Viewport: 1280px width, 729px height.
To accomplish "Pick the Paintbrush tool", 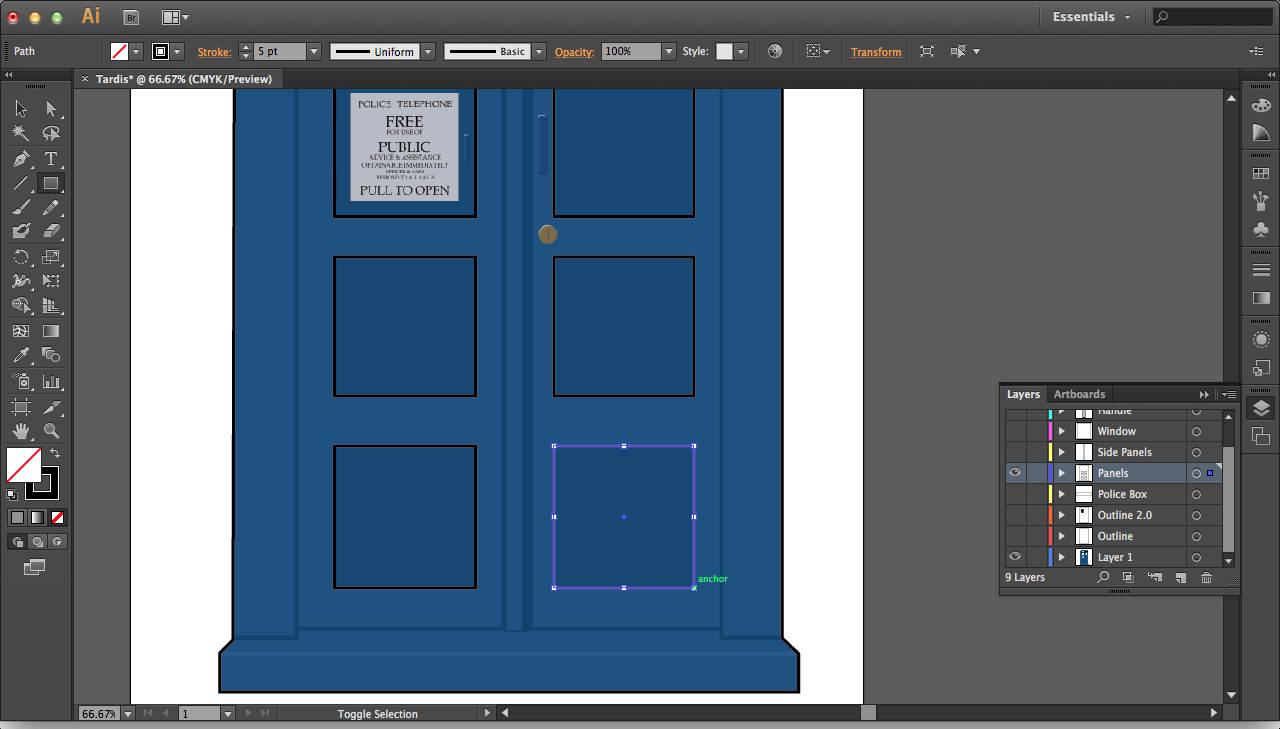I will pyautogui.click(x=21, y=207).
